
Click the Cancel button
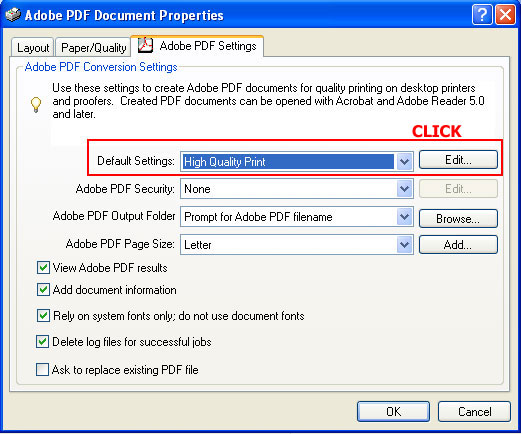pyautogui.click(x=474, y=412)
